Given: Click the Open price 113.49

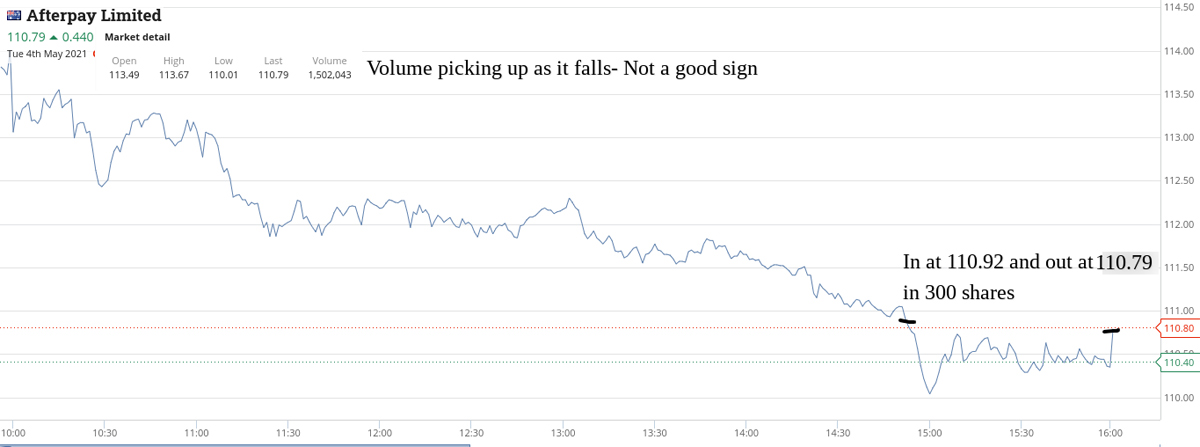Looking at the screenshot, I should (124, 75).
